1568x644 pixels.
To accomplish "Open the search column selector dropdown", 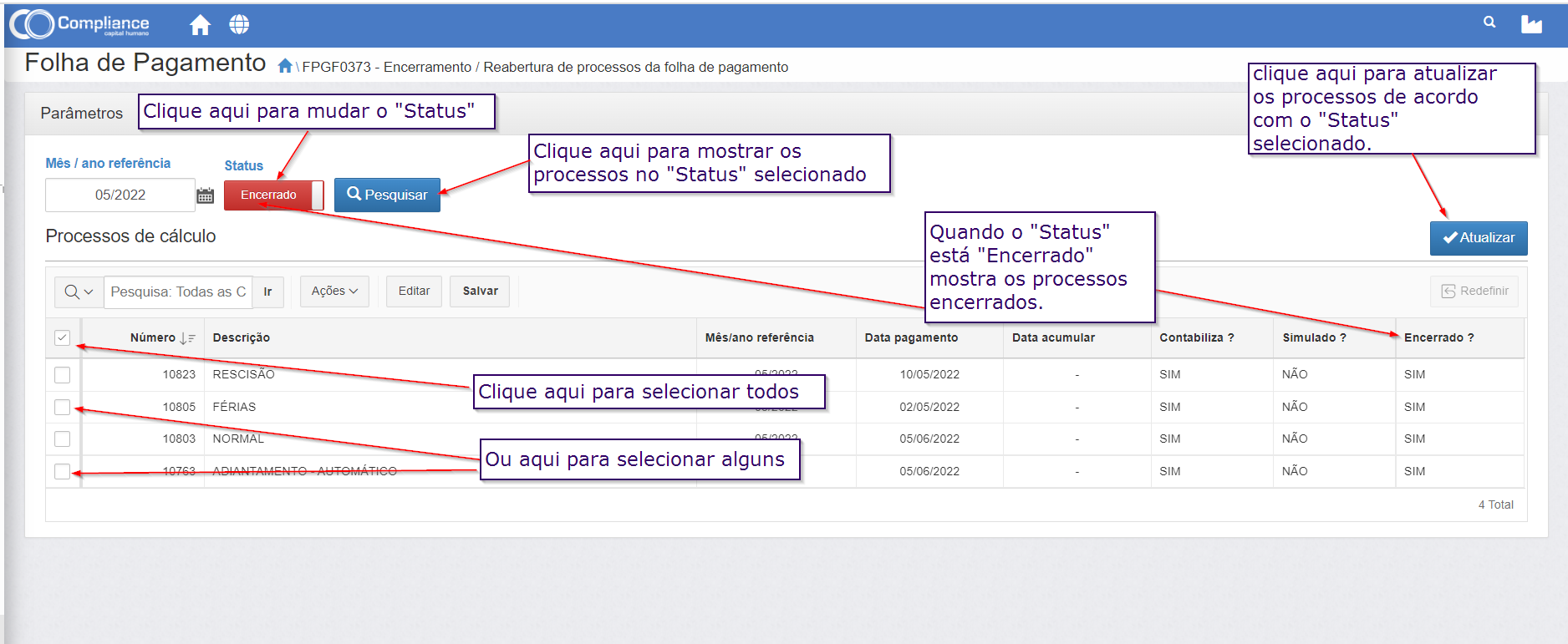I will coord(79,292).
